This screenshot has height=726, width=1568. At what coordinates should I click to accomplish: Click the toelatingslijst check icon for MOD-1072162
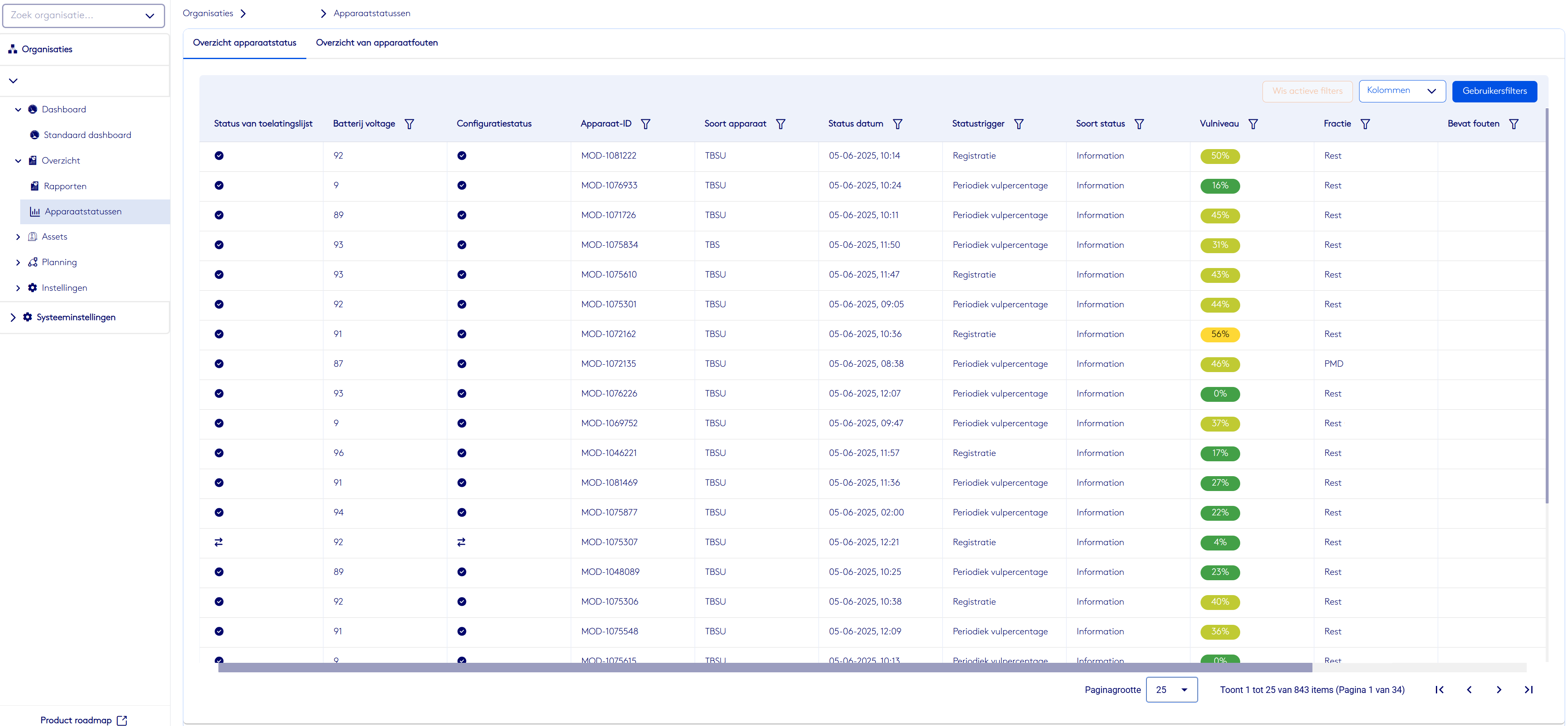219,335
